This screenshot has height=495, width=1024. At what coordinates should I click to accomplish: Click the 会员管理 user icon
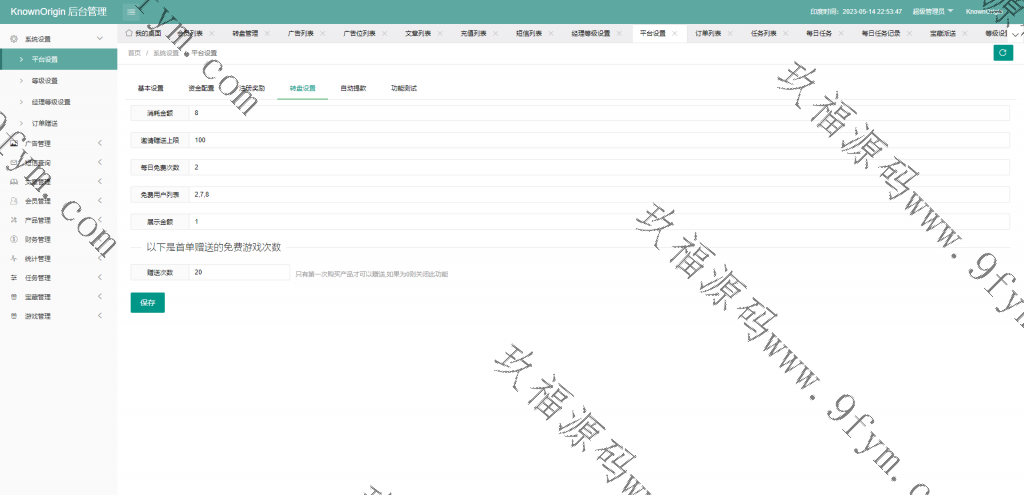point(14,201)
